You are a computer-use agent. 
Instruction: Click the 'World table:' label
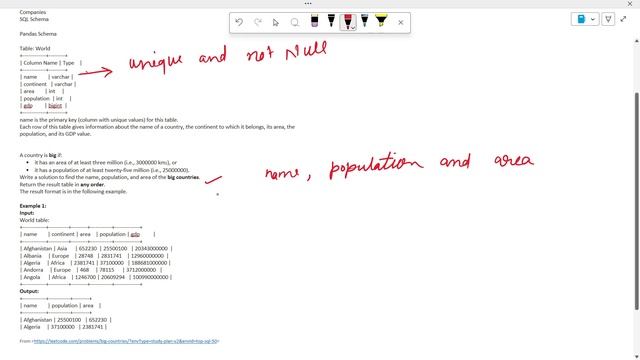[x=34, y=220]
